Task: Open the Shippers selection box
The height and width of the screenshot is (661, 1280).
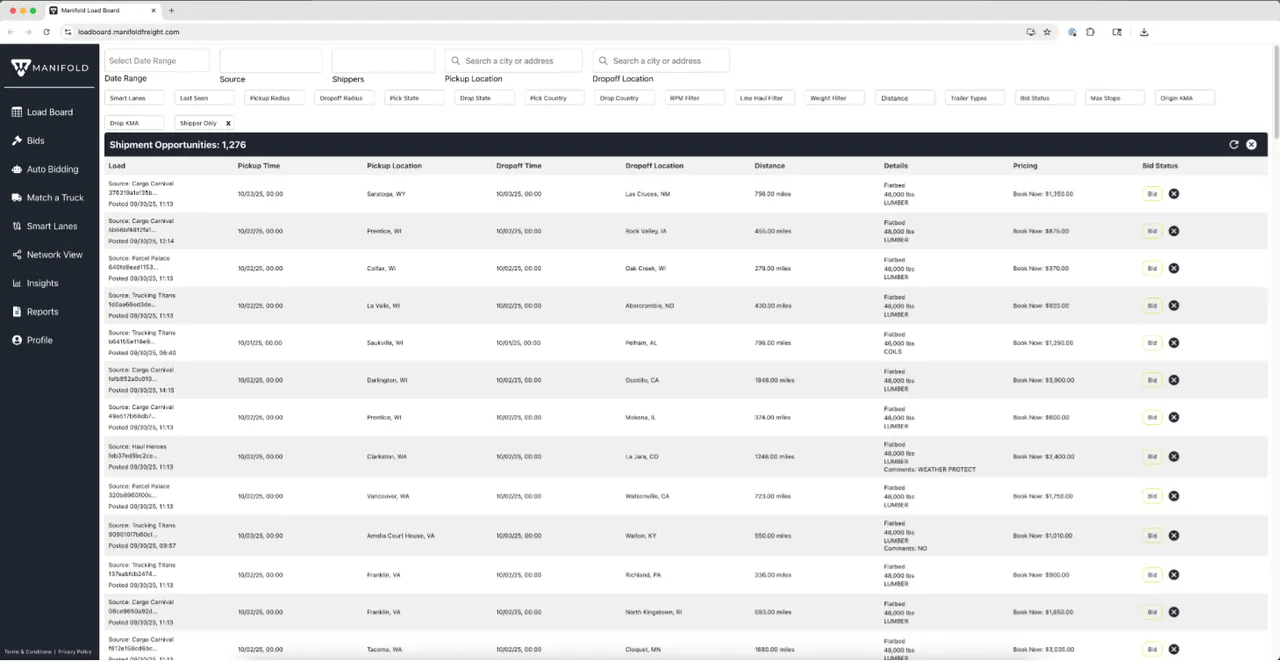Action: pyautogui.click(x=383, y=60)
